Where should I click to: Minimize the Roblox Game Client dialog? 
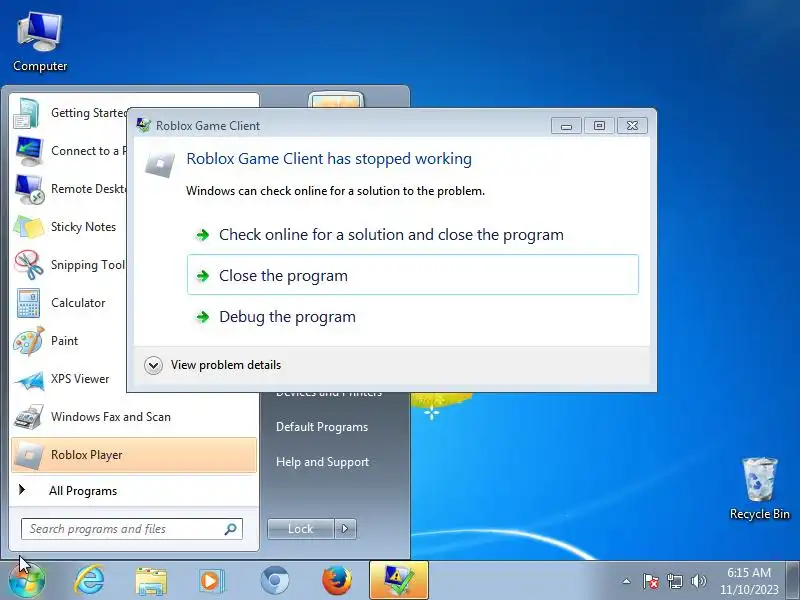[x=566, y=126]
